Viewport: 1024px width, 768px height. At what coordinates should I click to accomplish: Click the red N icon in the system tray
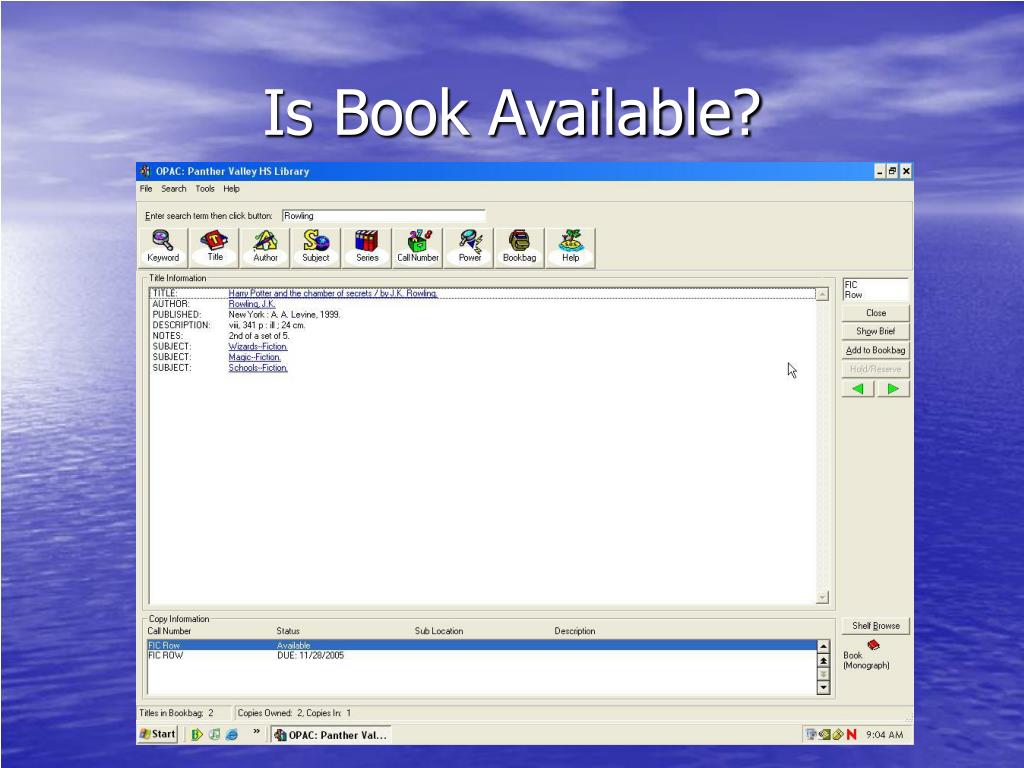[851, 735]
